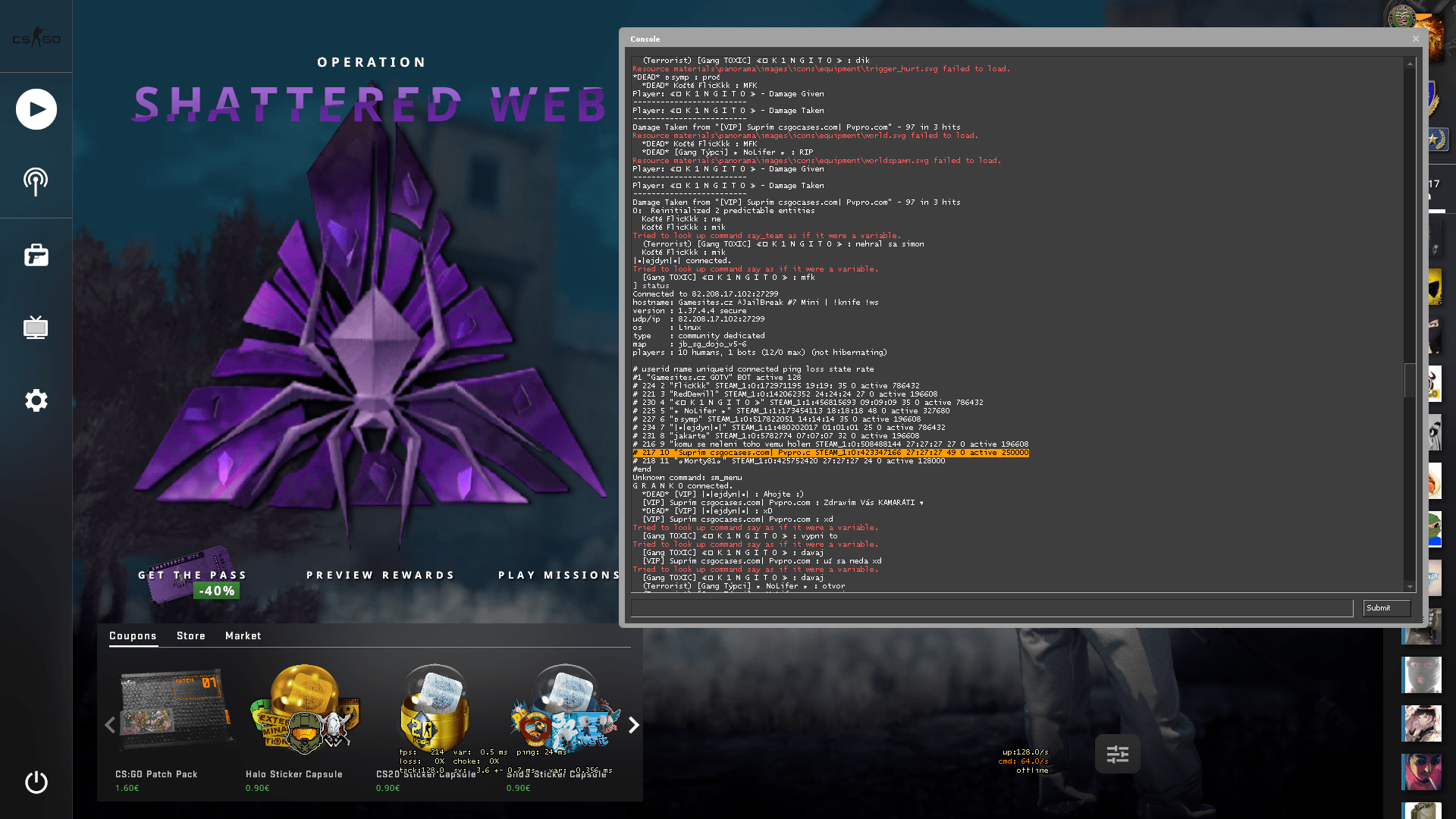Open the Market tab
Image resolution: width=1456 pixels, height=819 pixels.
coord(243,635)
